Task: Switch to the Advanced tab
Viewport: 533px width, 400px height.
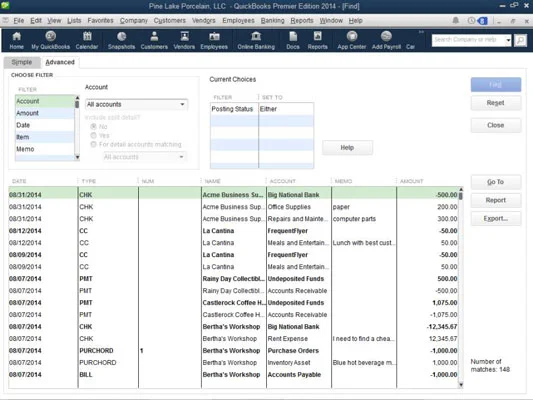Action: click(x=60, y=62)
